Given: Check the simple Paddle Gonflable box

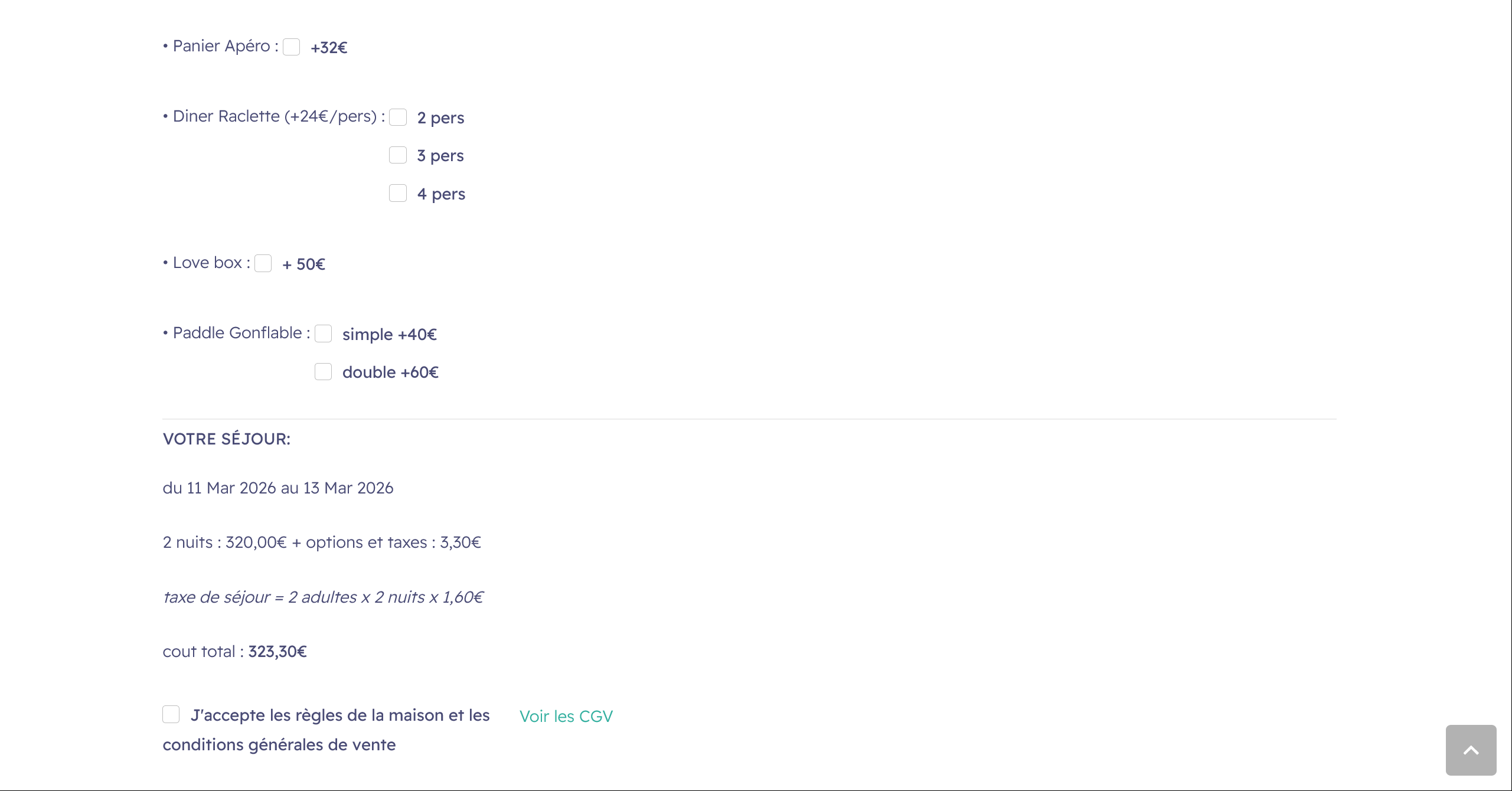Looking at the screenshot, I should 323,334.
